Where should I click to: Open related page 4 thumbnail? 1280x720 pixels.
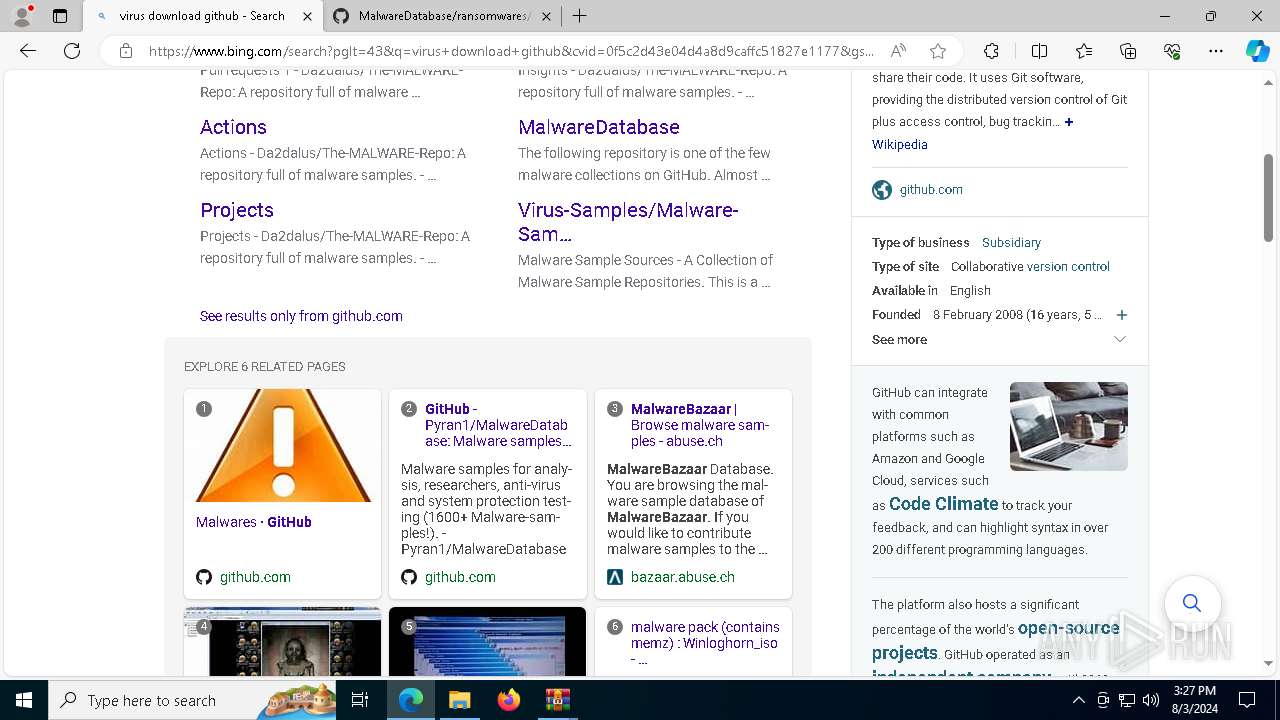click(x=283, y=642)
